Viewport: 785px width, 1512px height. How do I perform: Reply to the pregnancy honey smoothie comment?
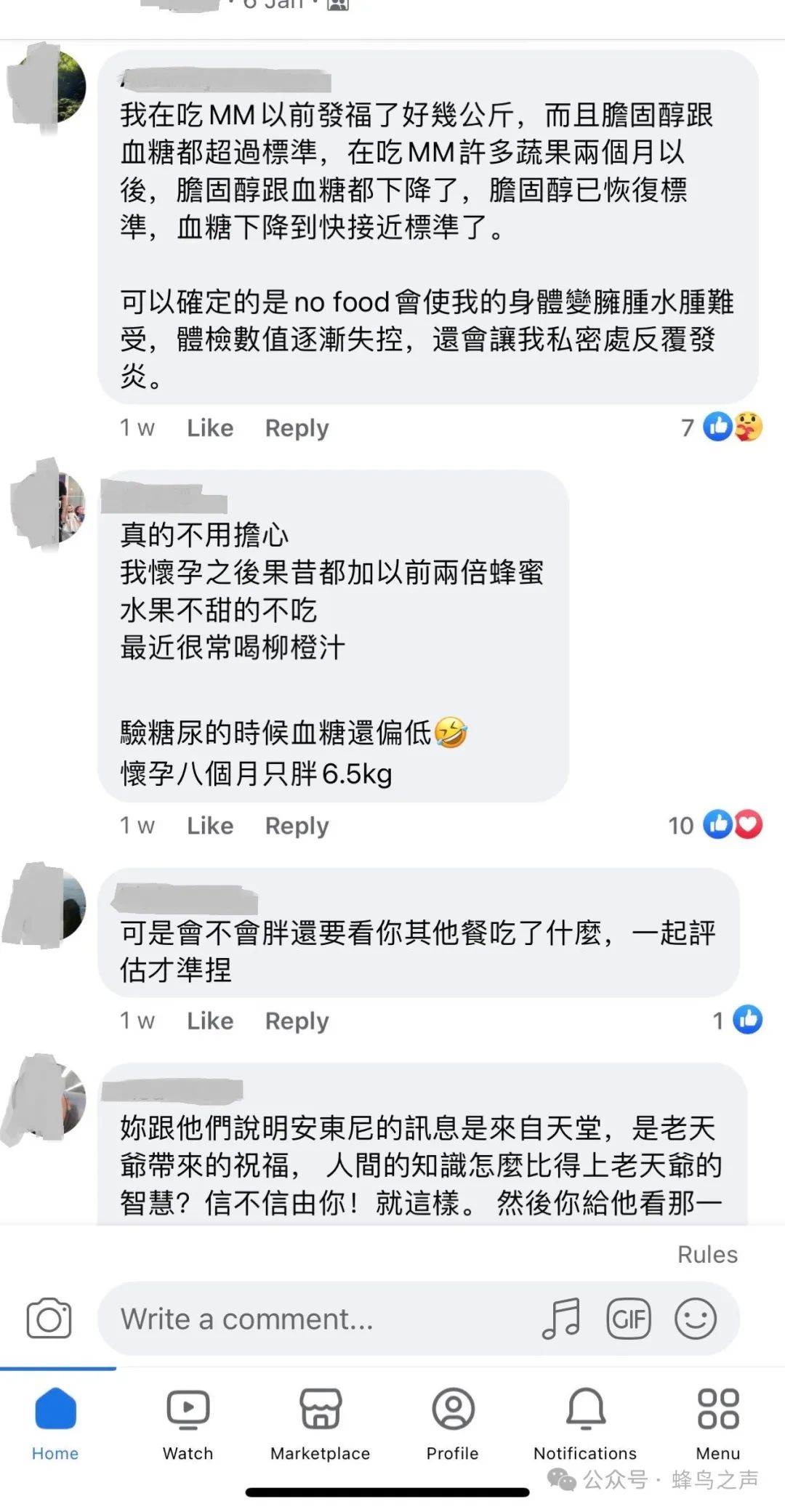coord(297,826)
